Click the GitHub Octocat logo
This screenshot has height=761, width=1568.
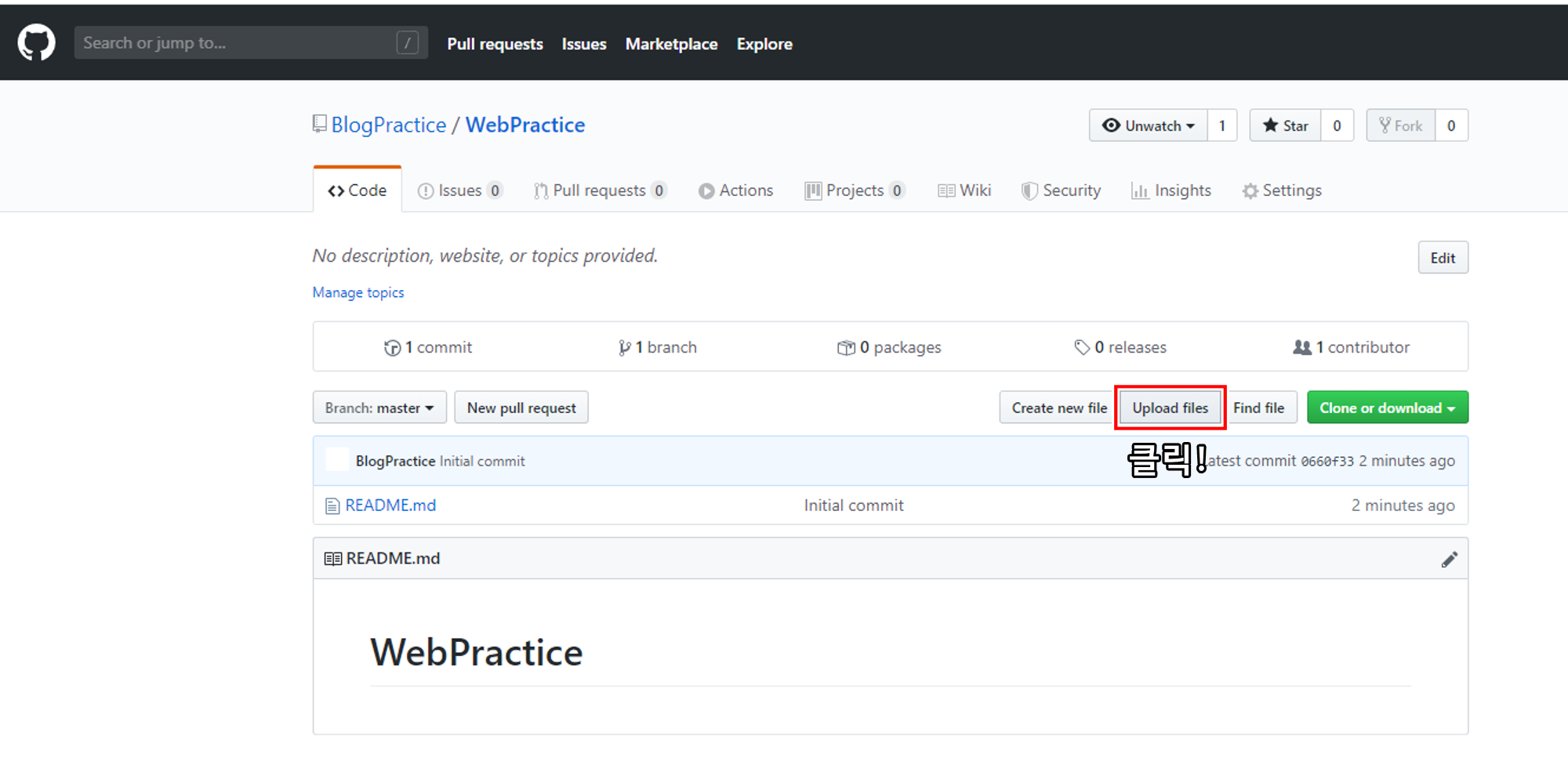tap(36, 42)
